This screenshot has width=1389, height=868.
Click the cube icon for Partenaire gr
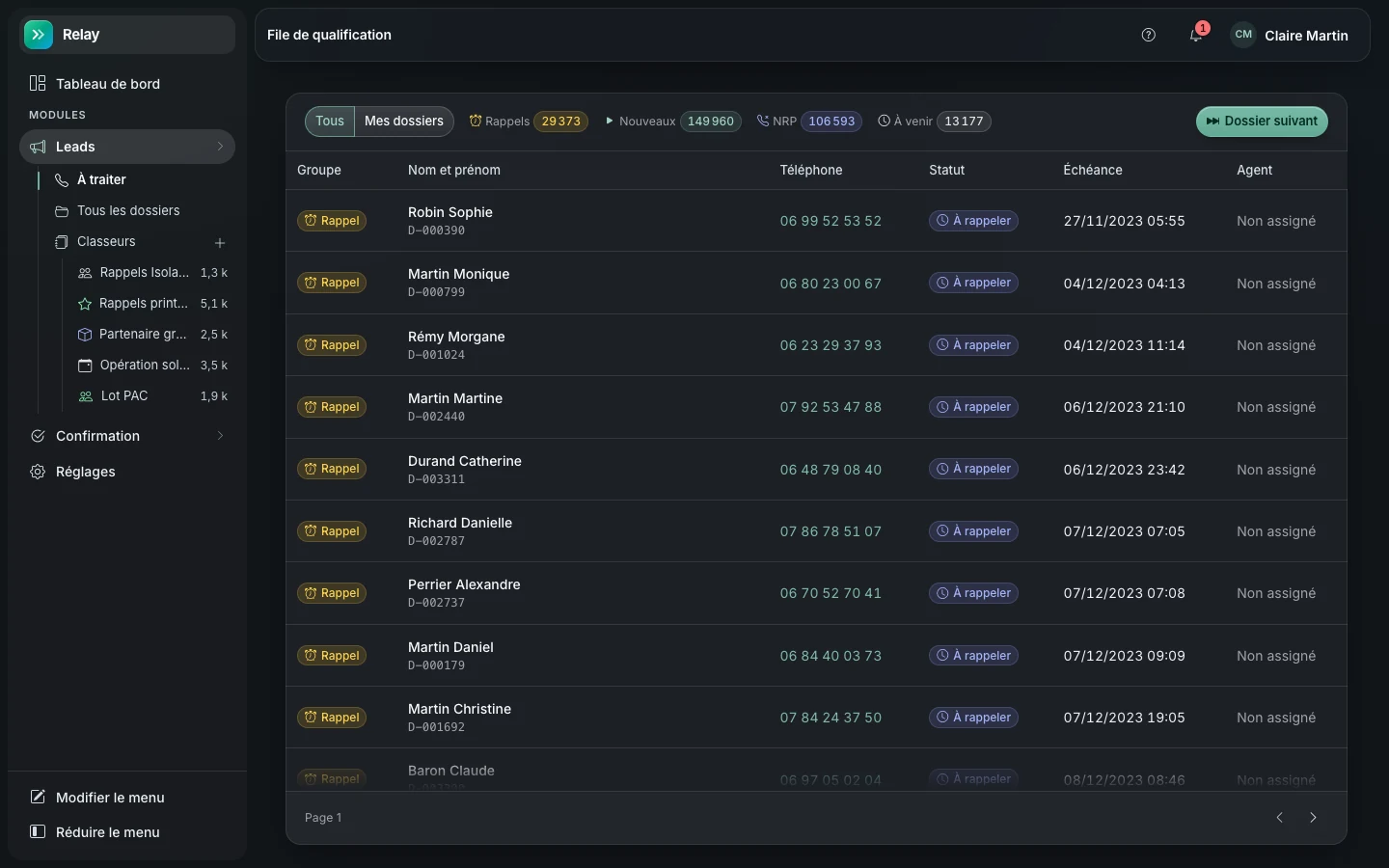(85, 335)
